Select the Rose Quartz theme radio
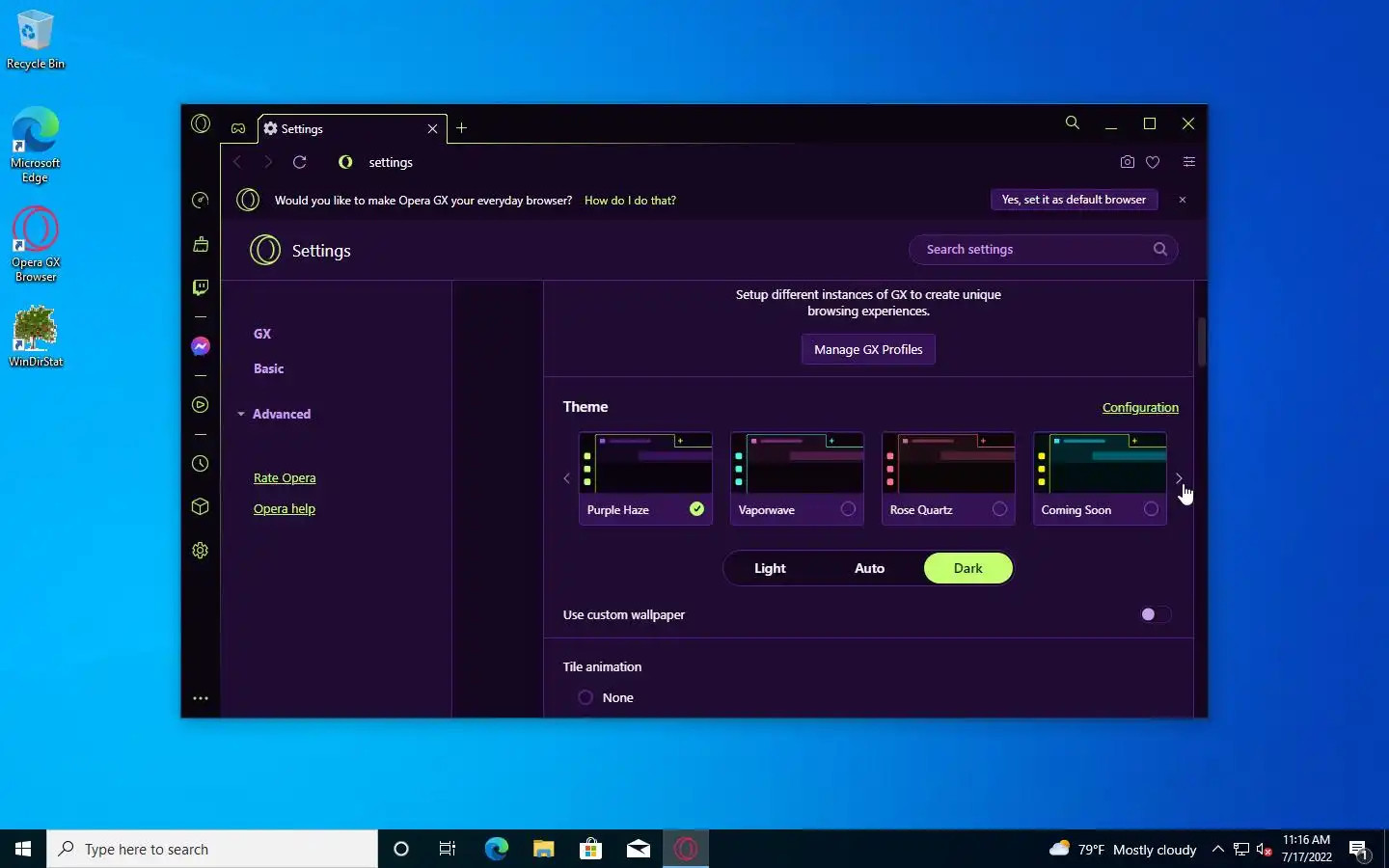This screenshot has width=1389, height=868. click(x=999, y=509)
